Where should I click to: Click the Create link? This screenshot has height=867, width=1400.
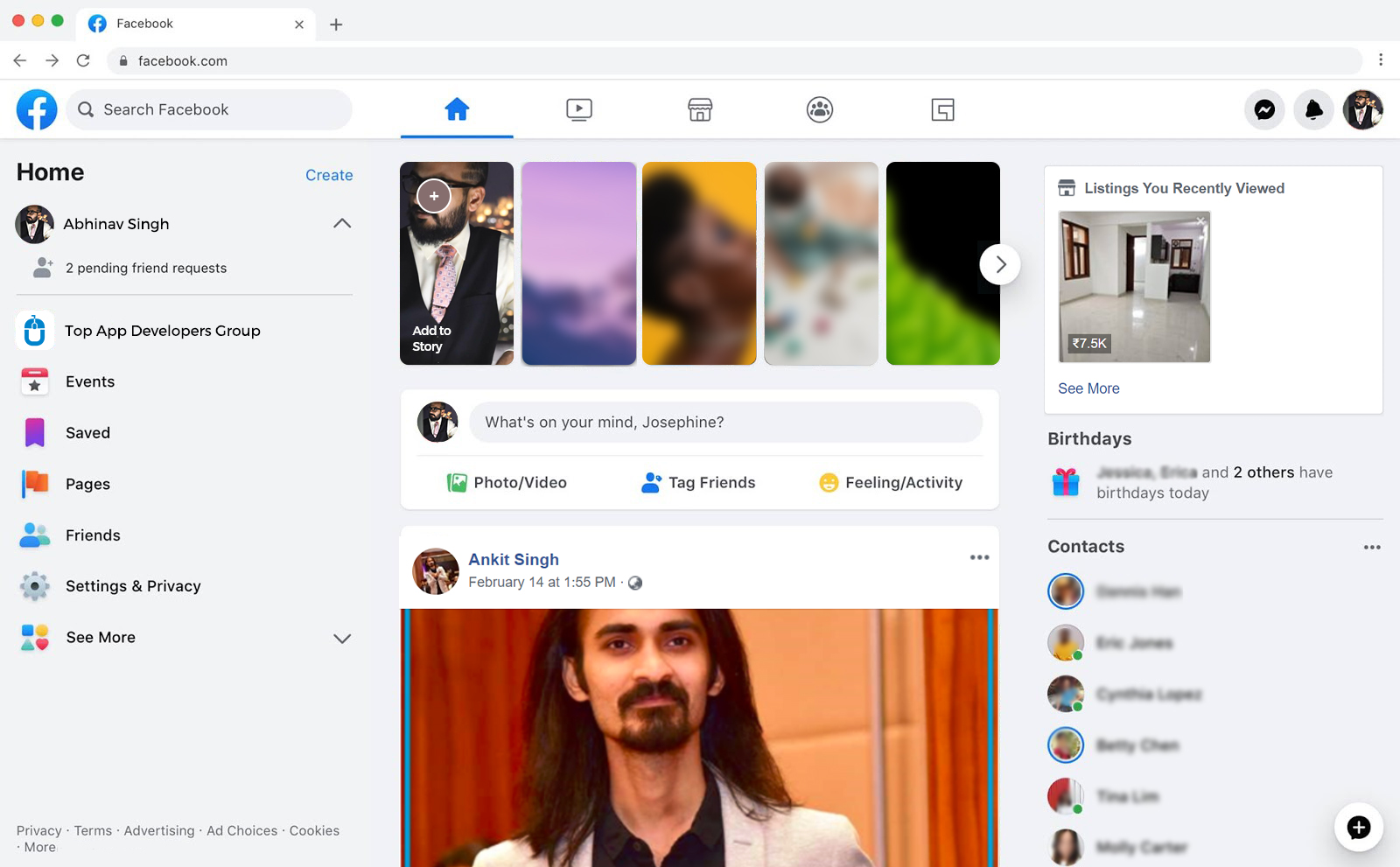(x=329, y=175)
